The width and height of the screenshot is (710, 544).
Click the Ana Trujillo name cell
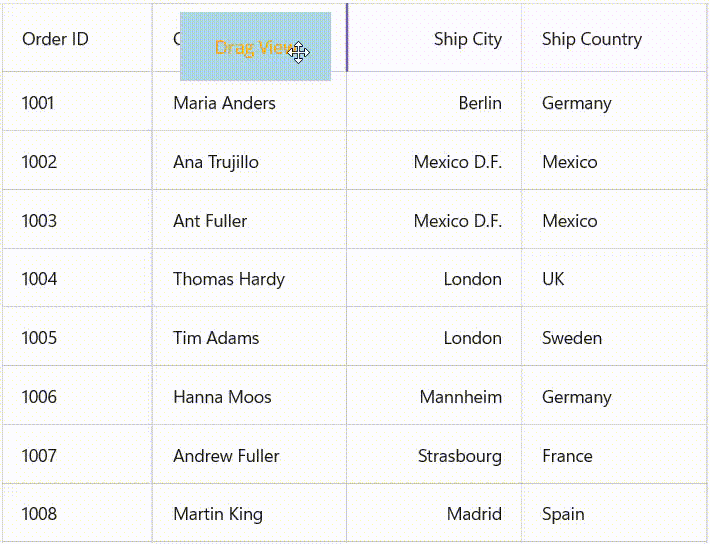(x=216, y=162)
